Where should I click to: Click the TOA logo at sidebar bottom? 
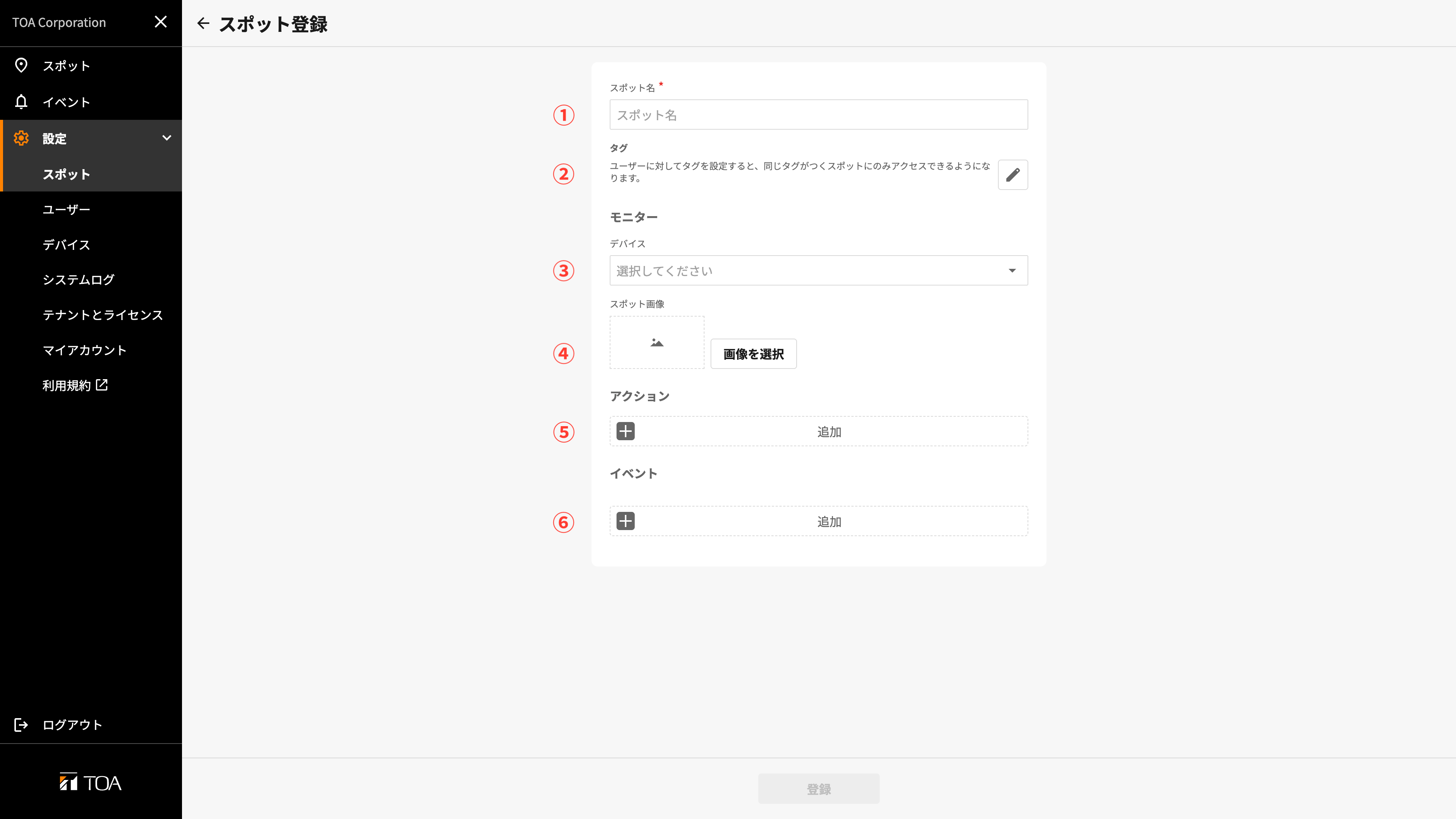pos(91,782)
